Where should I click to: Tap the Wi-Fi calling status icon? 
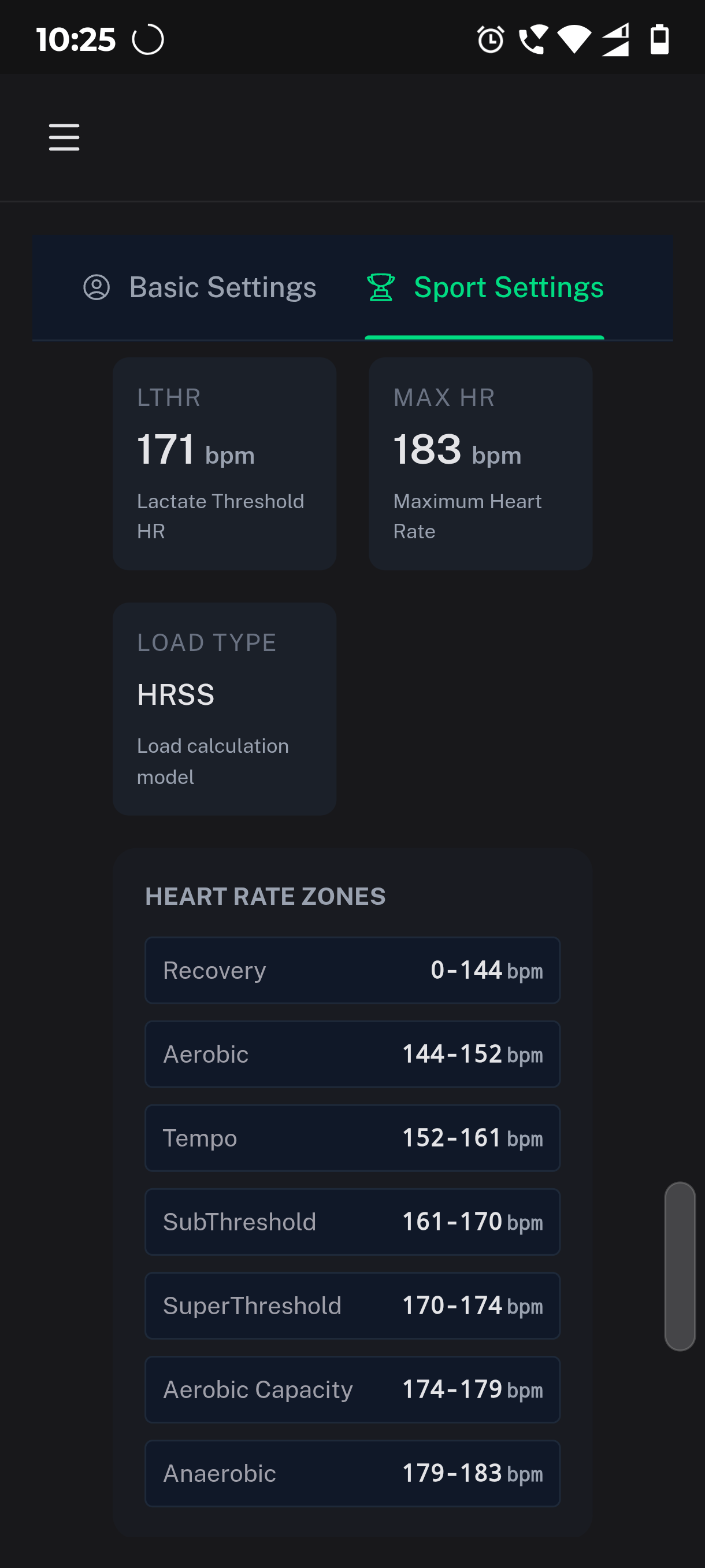pyautogui.click(x=533, y=40)
